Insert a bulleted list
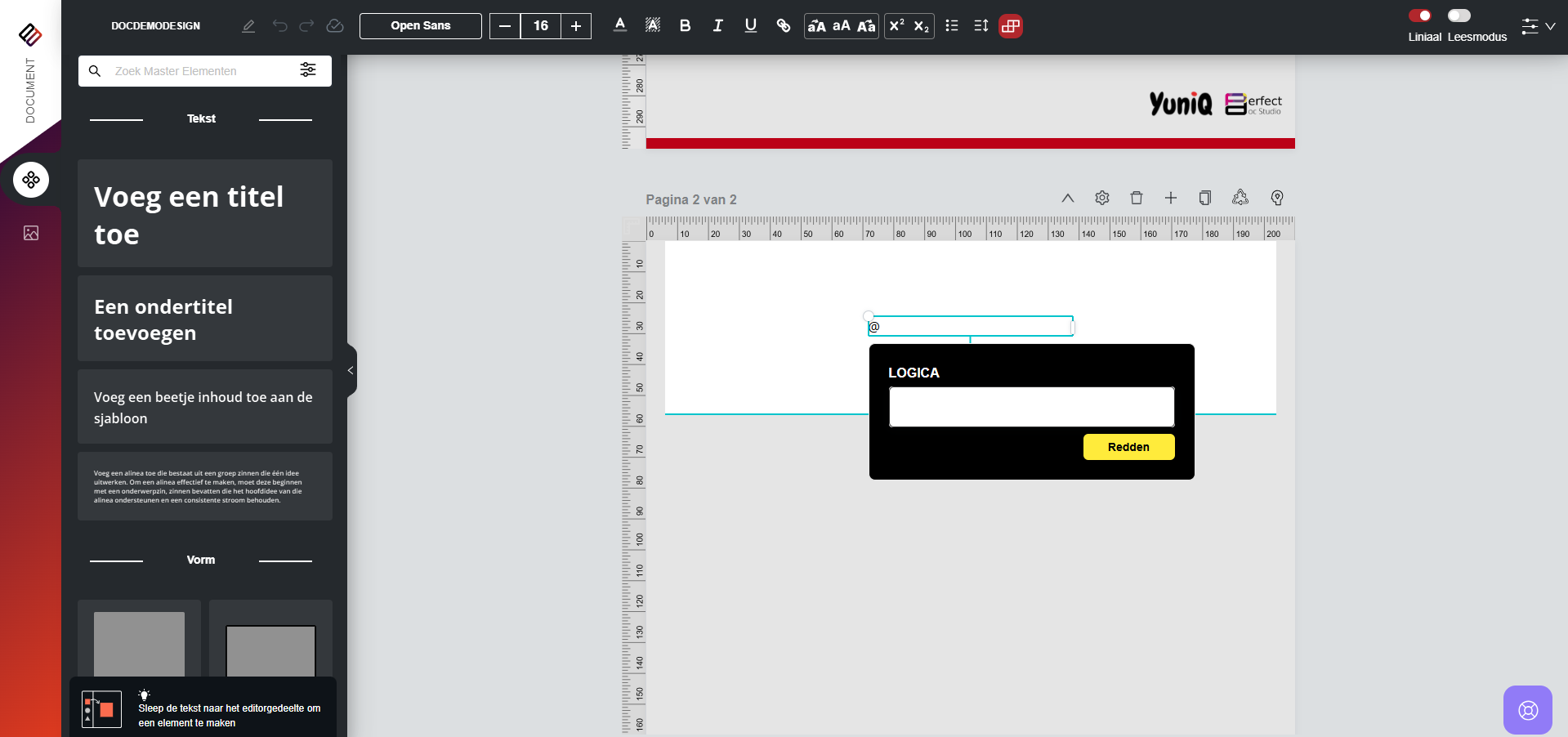 (951, 26)
